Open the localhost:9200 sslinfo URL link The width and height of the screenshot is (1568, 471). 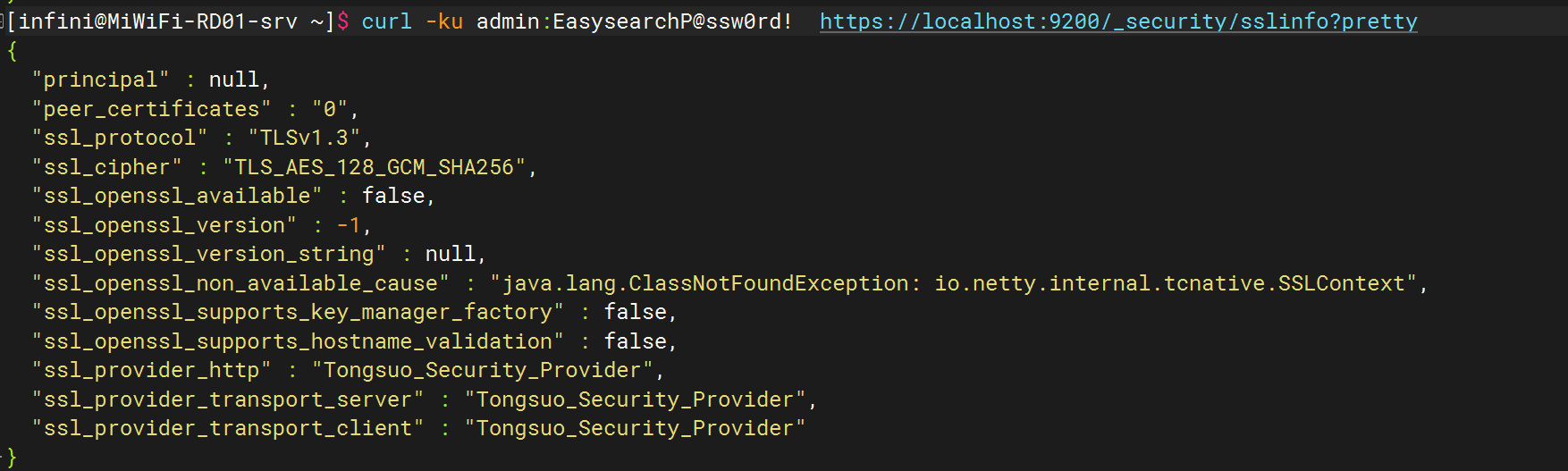point(1118,21)
